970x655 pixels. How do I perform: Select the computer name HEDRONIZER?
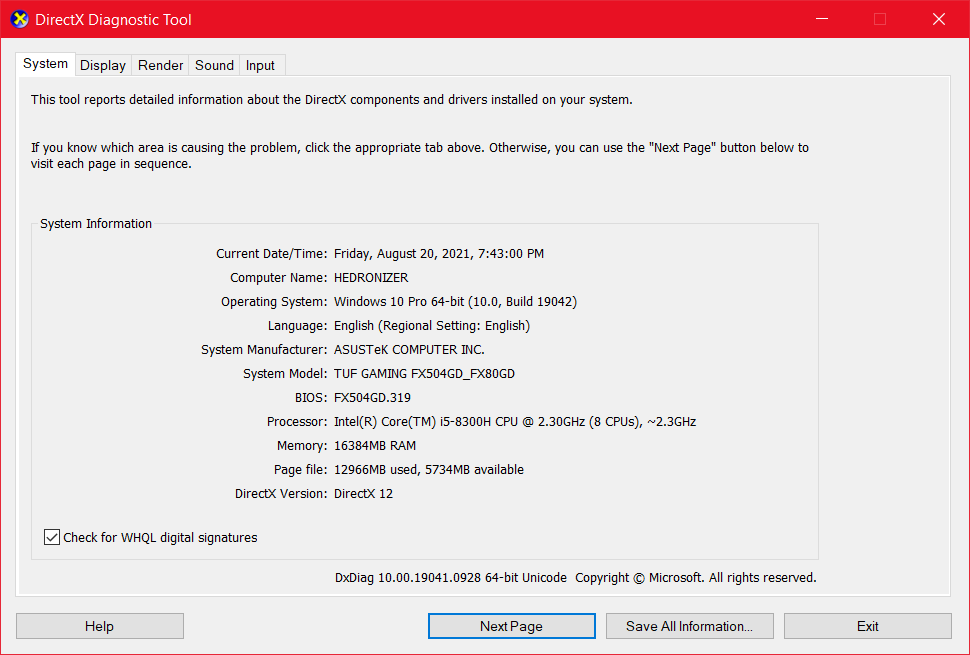[371, 278]
